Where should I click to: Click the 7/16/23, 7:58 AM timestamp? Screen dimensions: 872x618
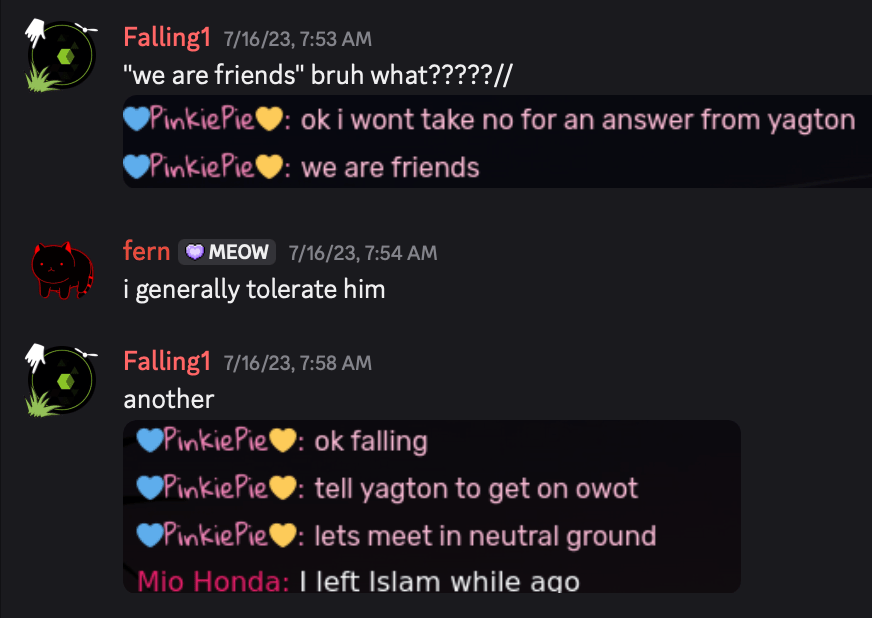[x=298, y=363]
